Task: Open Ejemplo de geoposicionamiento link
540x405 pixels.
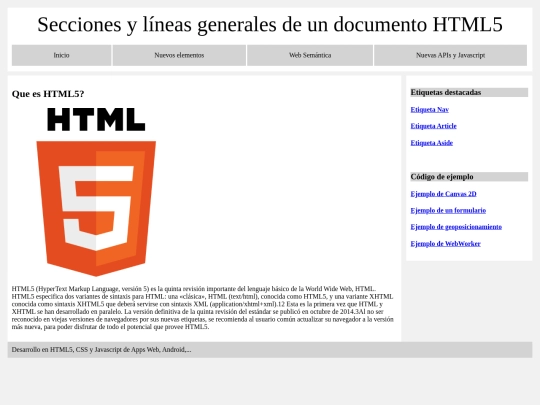Action: pyautogui.click(x=456, y=227)
